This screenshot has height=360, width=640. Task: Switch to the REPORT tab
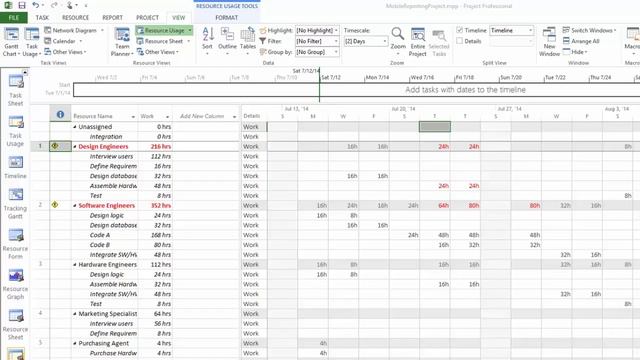click(x=112, y=18)
